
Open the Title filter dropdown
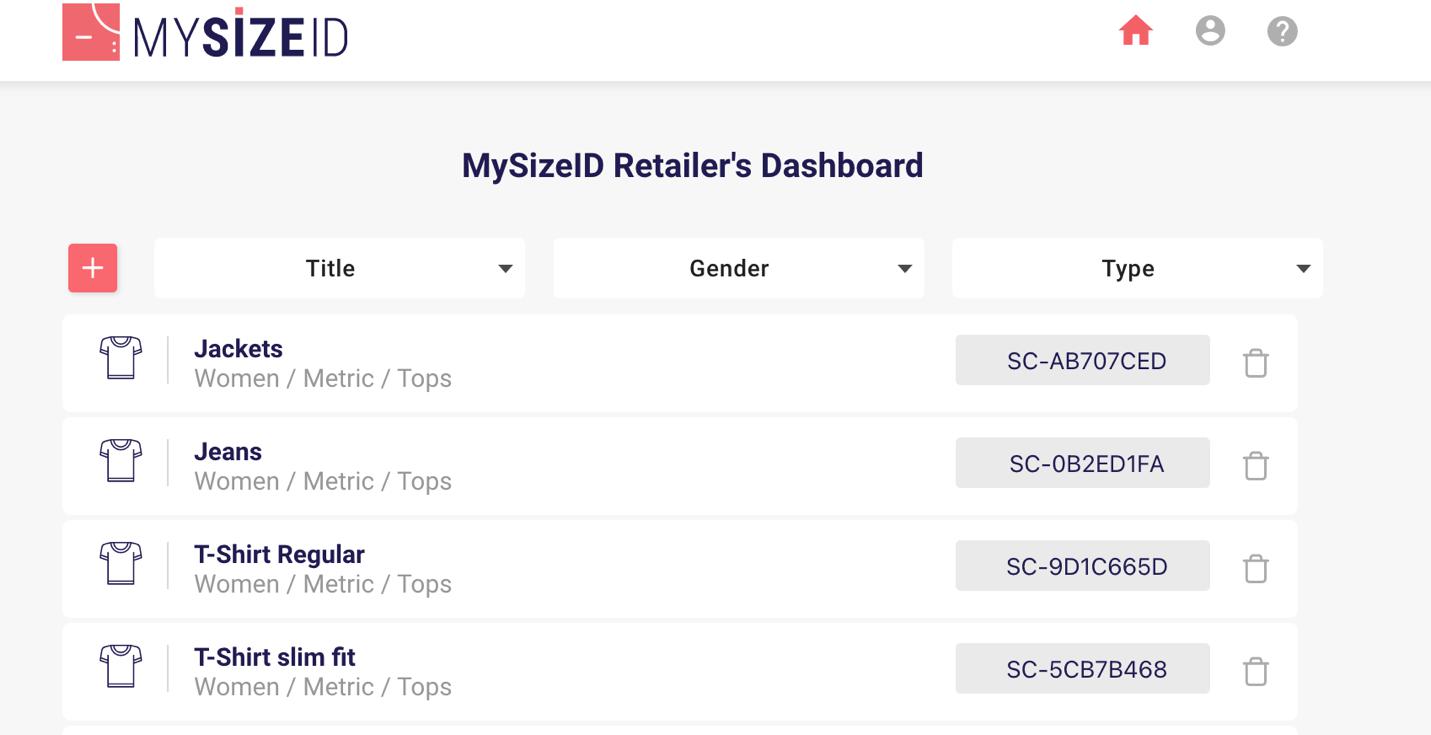(x=339, y=268)
